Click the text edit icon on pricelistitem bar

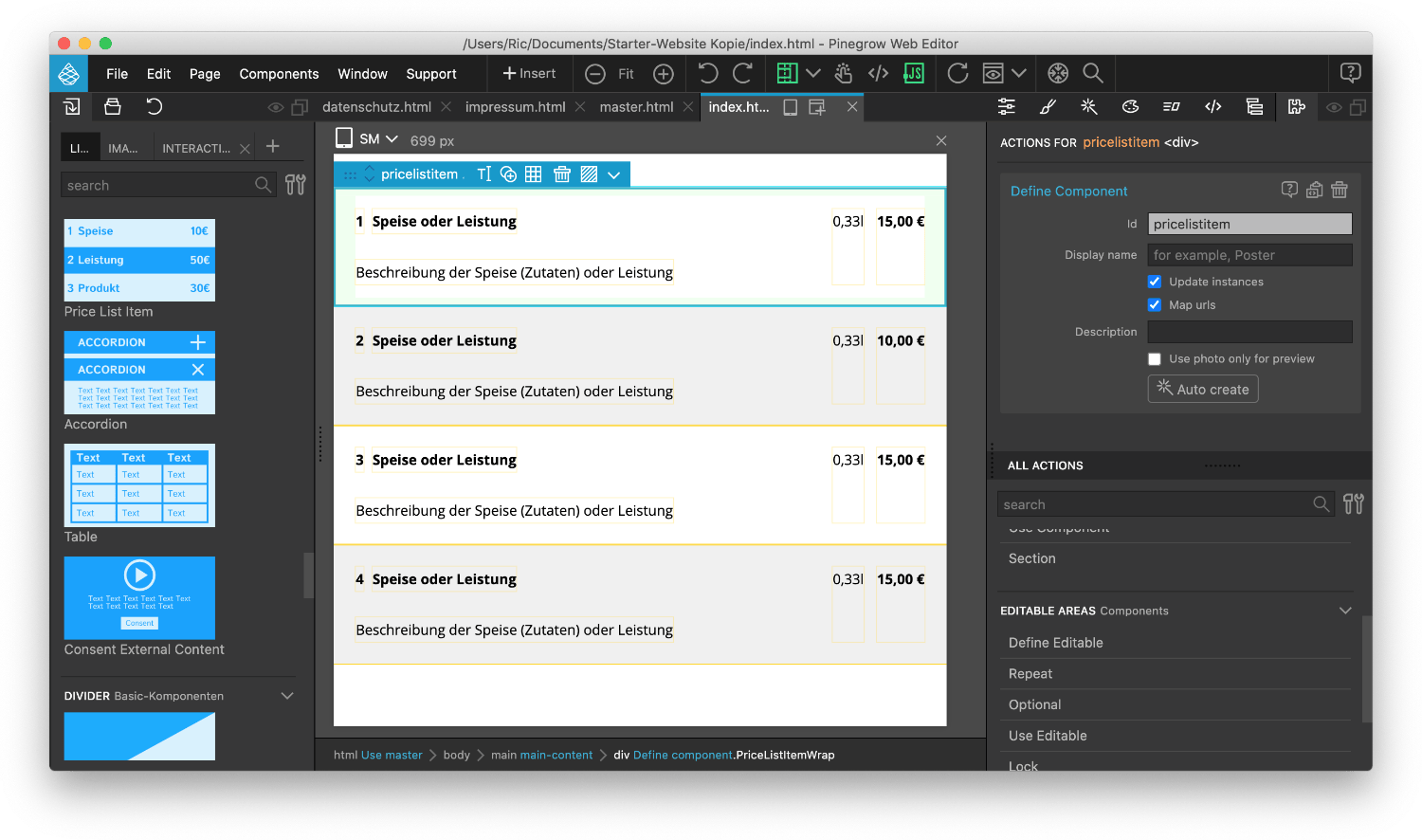pos(484,174)
